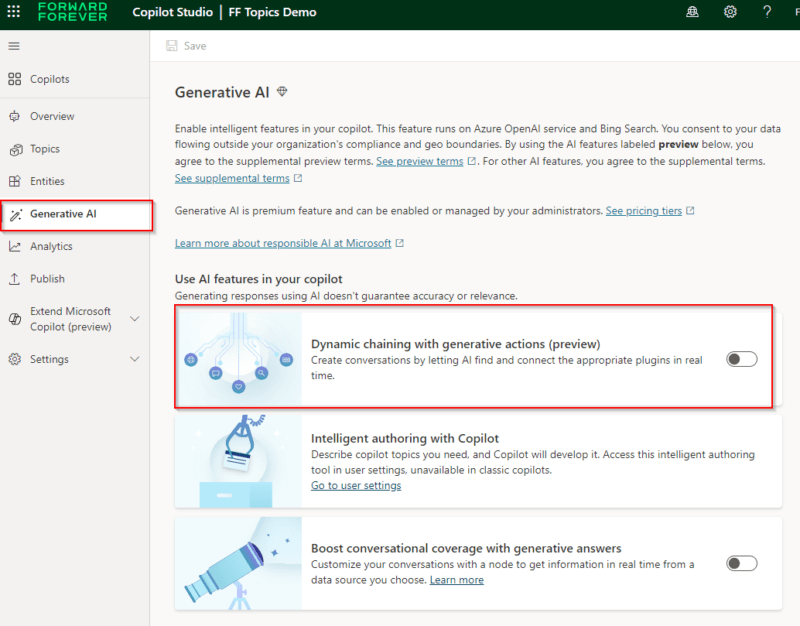
Task: Expand Extend Microsoft Copilot chevron
Action: click(135, 319)
